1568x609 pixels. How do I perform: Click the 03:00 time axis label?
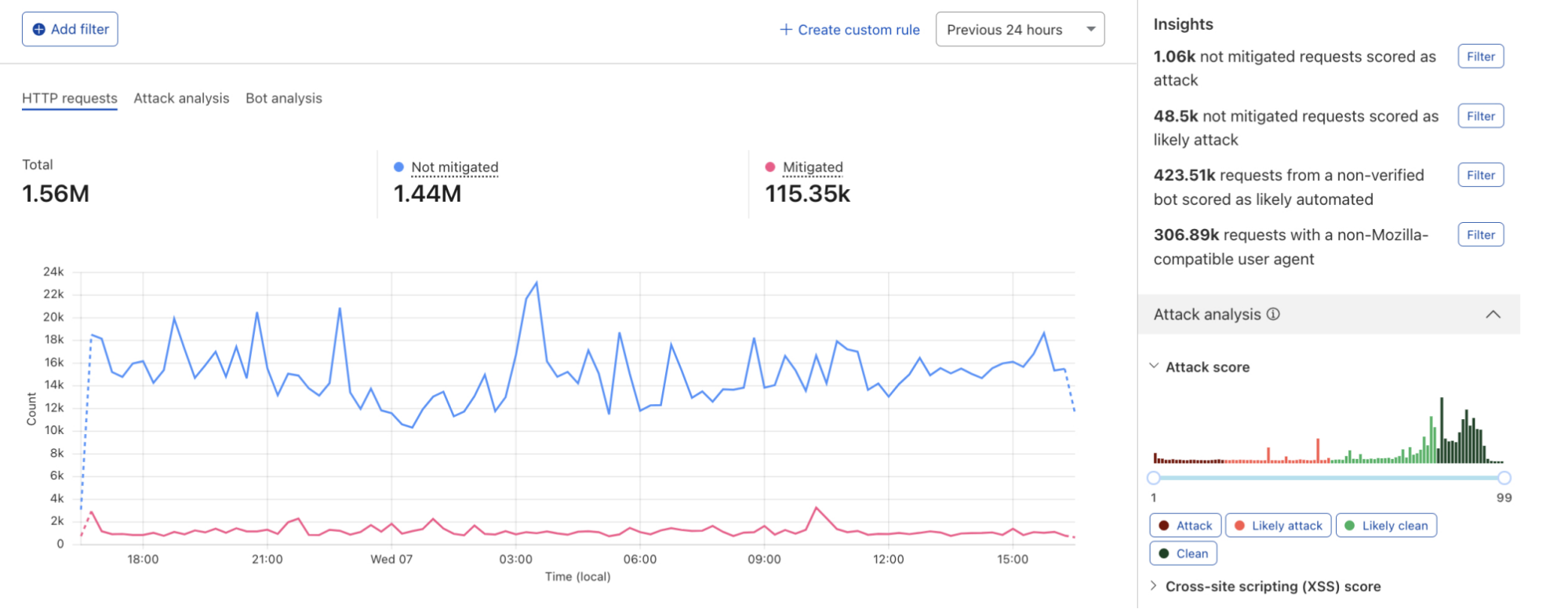pos(515,559)
